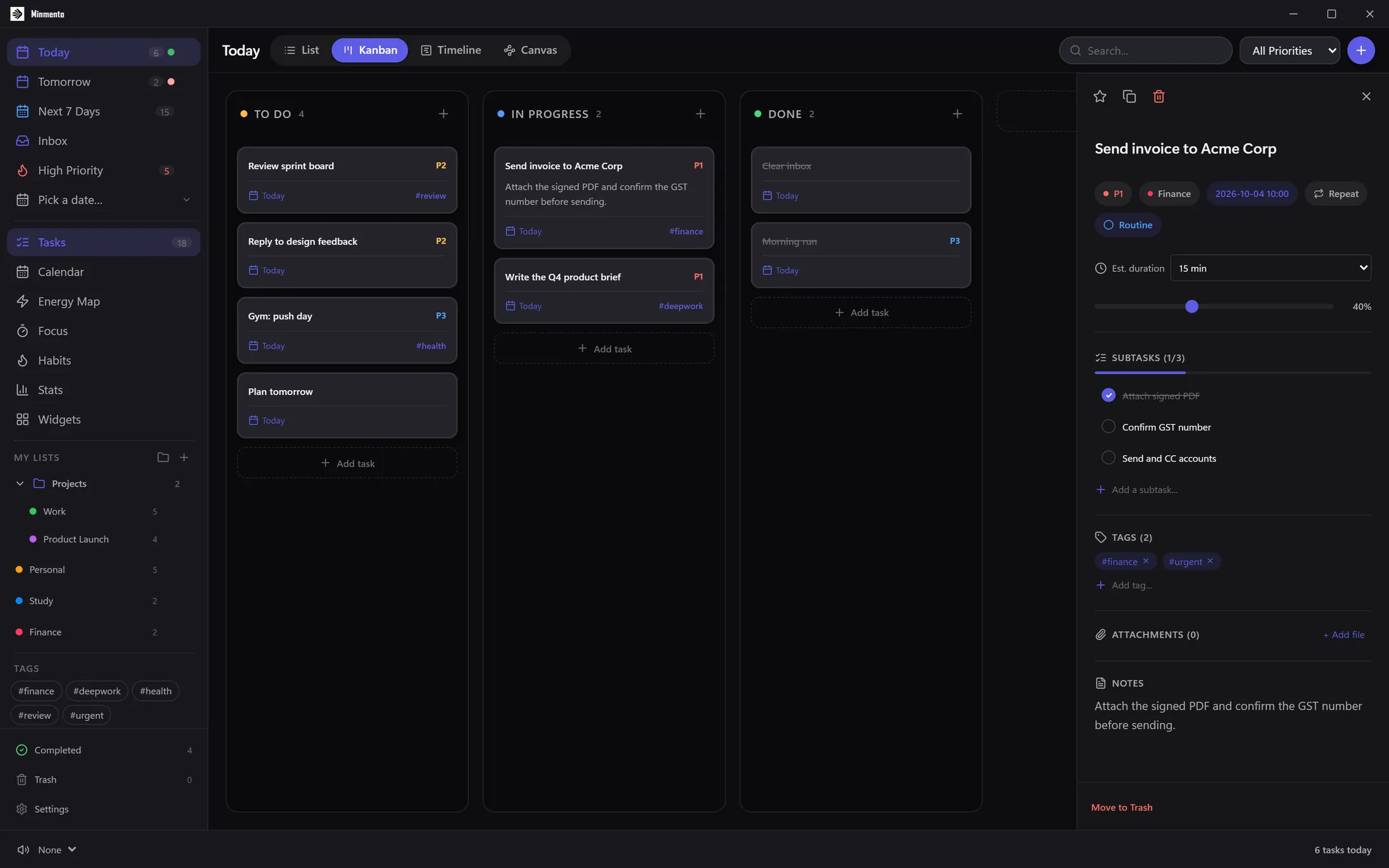Add a new list in My Lists
This screenshot has height=868, width=1389.
pyautogui.click(x=184, y=457)
